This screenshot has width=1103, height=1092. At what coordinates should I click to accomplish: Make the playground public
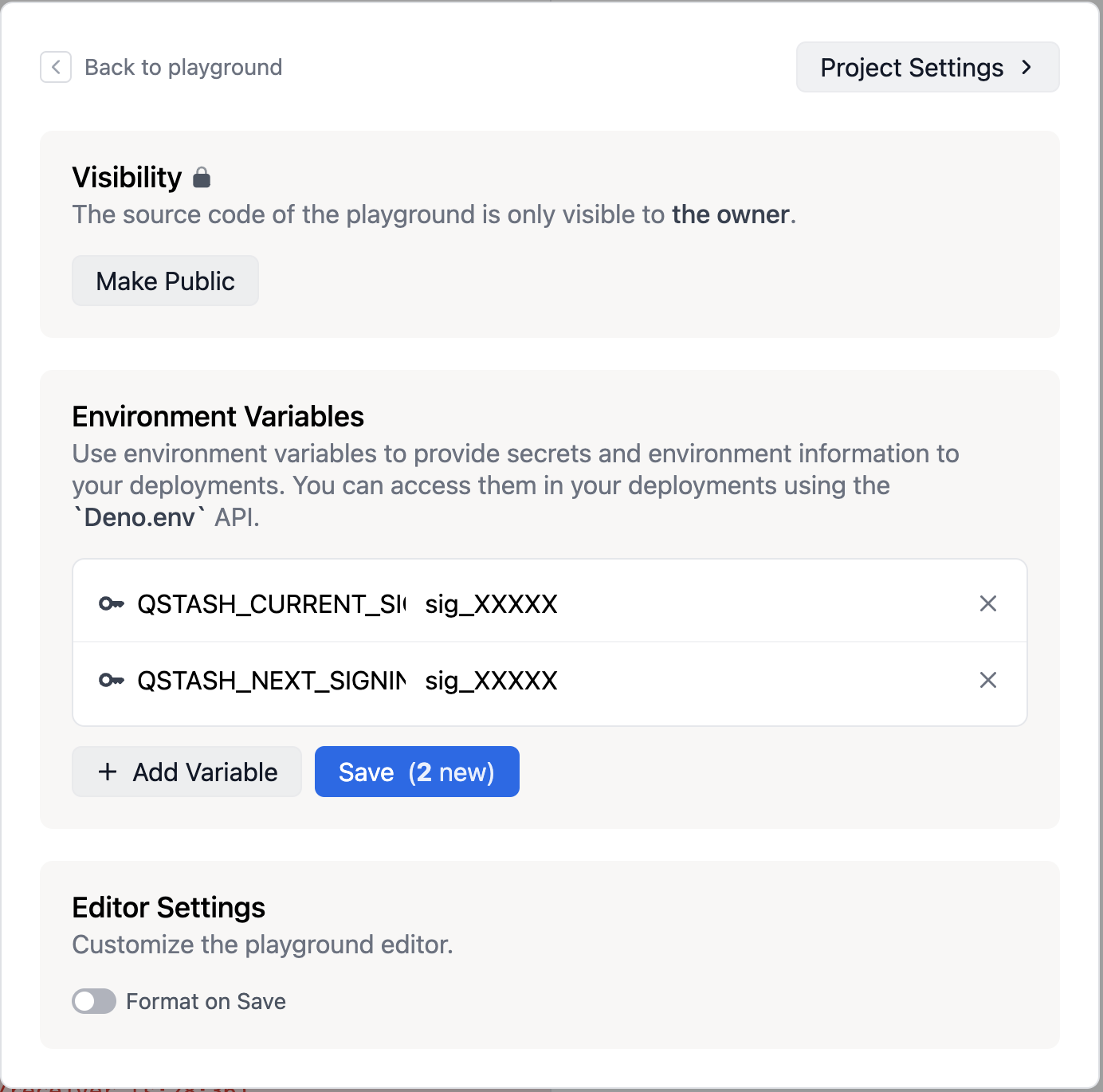(x=165, y=281)
